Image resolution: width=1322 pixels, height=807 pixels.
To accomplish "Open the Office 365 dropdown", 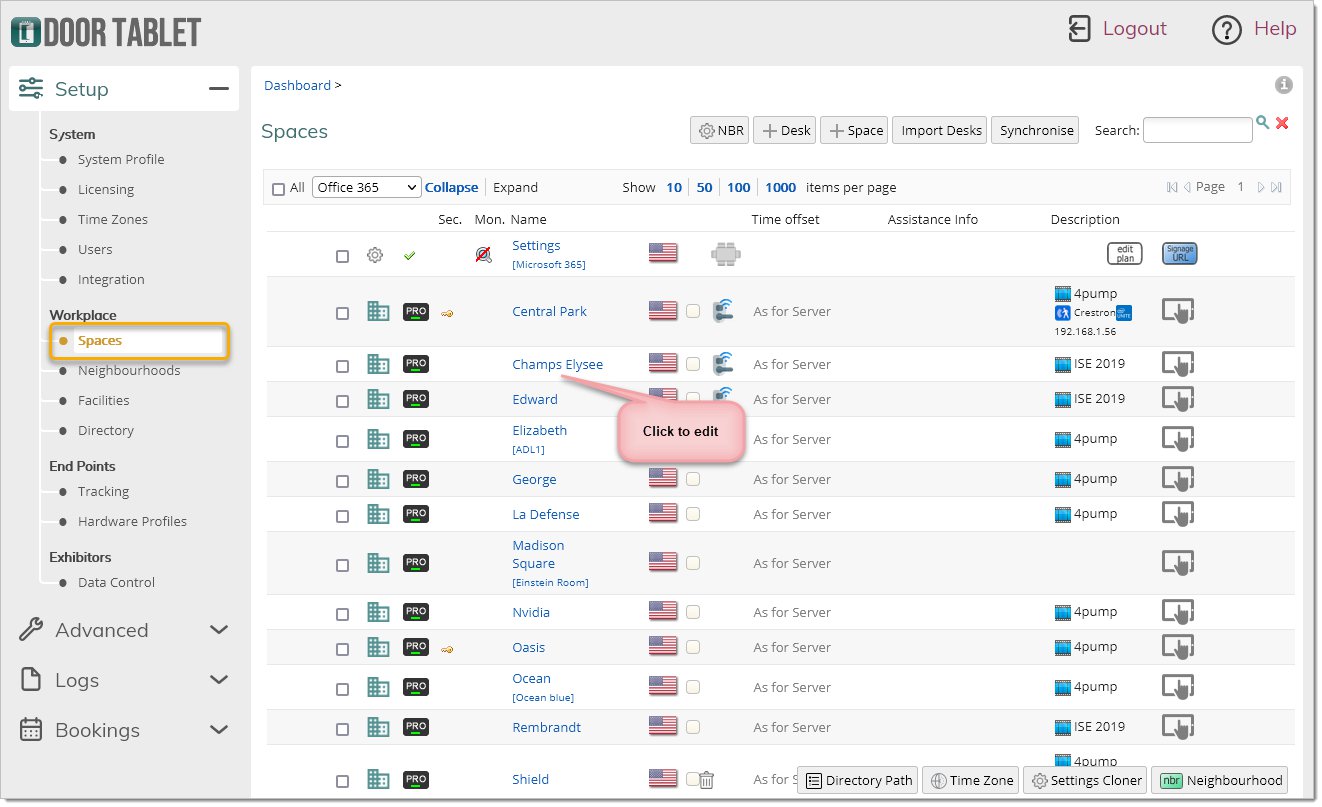I will pyautogui.click(x=367, y=187).
